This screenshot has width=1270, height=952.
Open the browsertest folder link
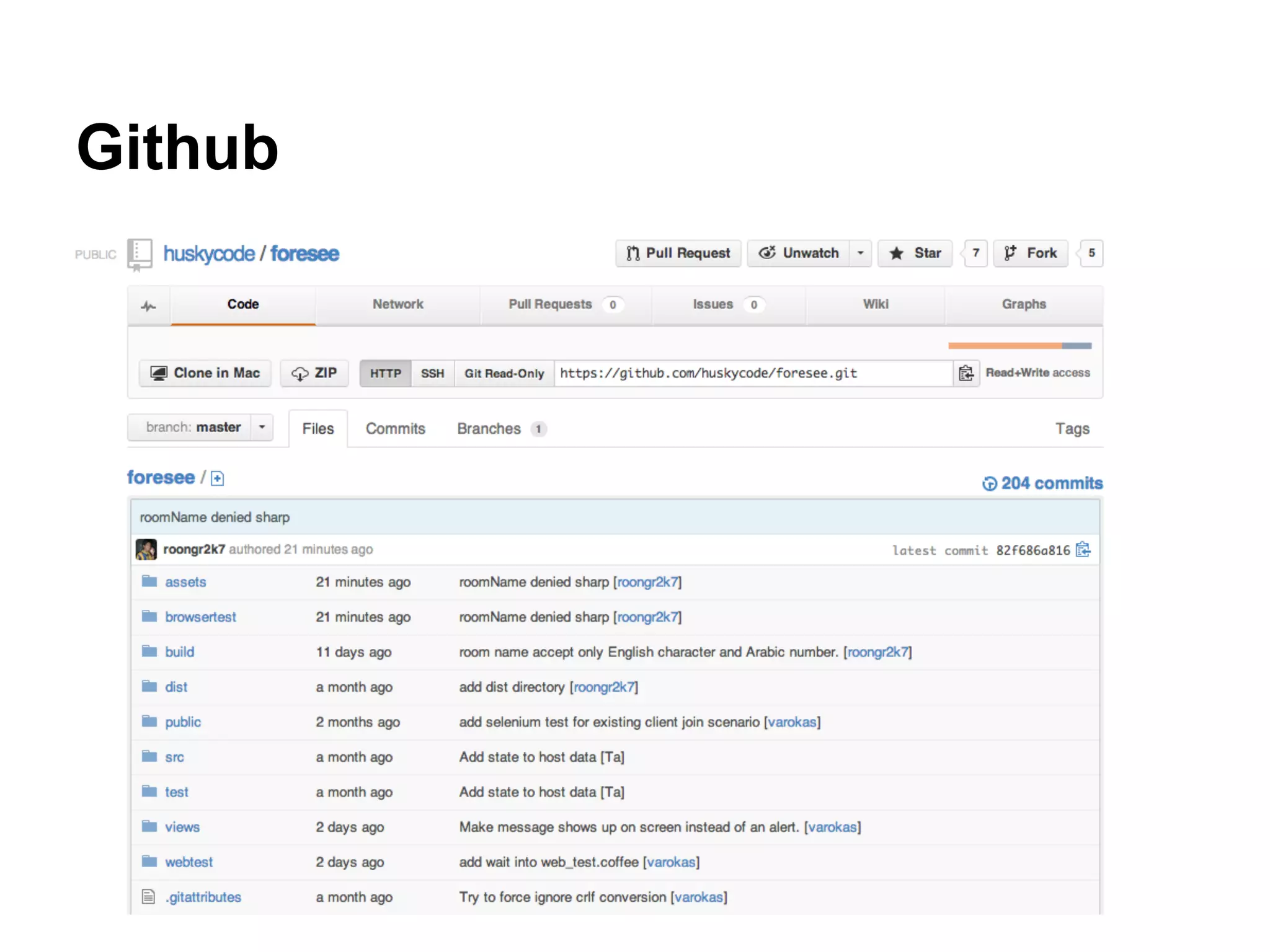pyautogui.click(x=200, y=617)
